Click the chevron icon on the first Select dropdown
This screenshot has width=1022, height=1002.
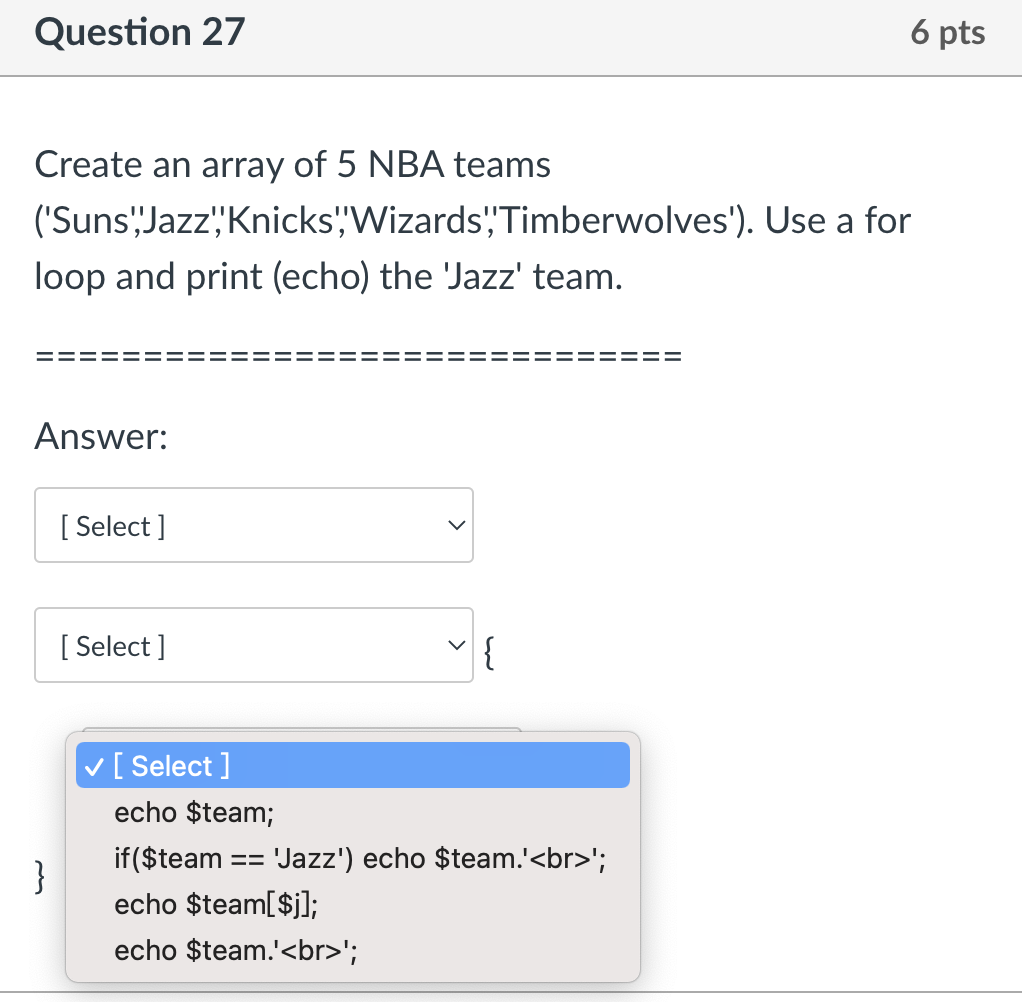(457, 524)
